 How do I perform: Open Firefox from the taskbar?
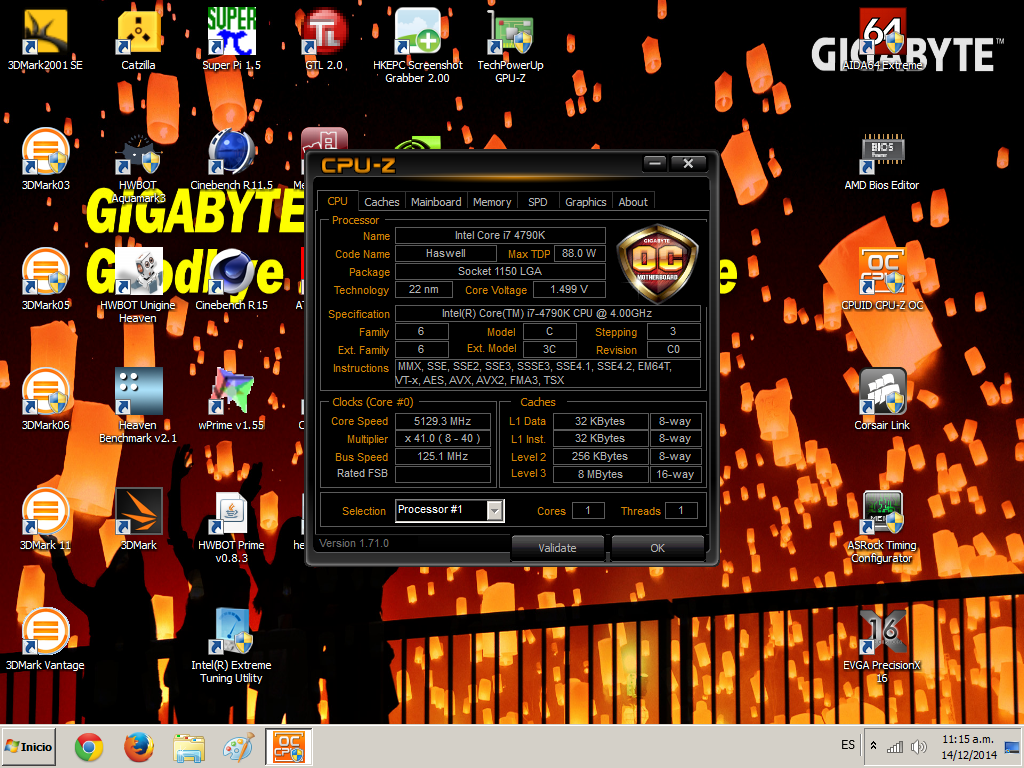(x=138, y=747)
